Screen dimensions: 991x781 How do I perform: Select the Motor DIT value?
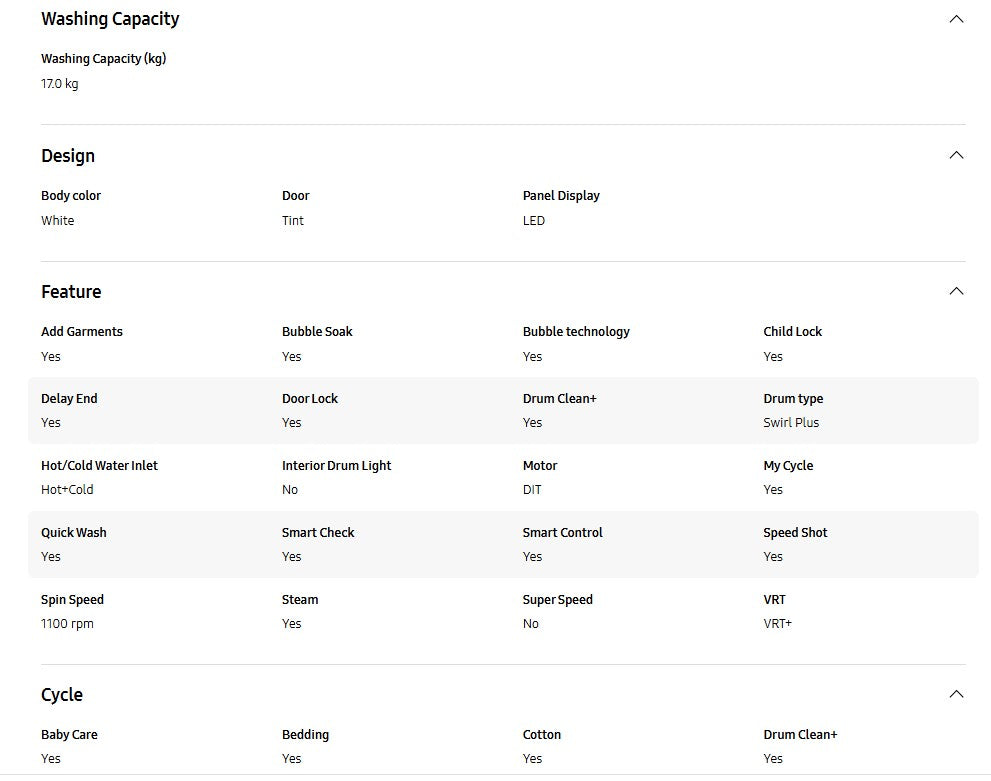coord(532,490)
